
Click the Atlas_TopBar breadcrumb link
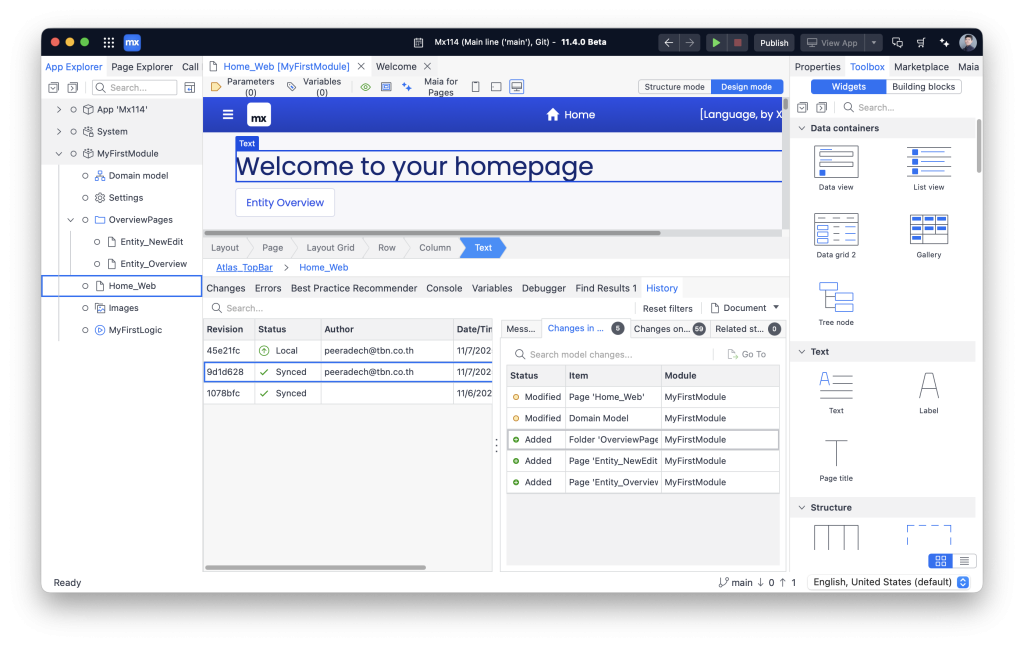243,267
